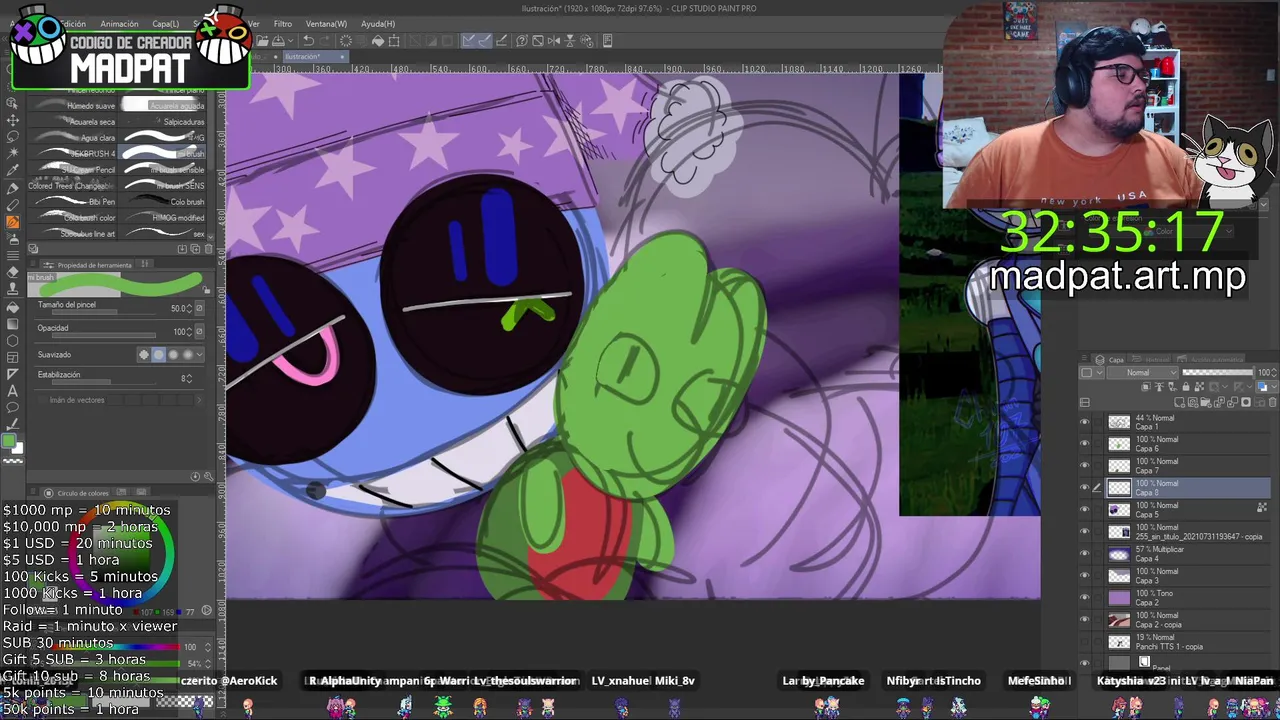Select the Auto select magic wand tool
Image resolution: width=1280 pixels, height=720 pixels.
click(12, 153)
